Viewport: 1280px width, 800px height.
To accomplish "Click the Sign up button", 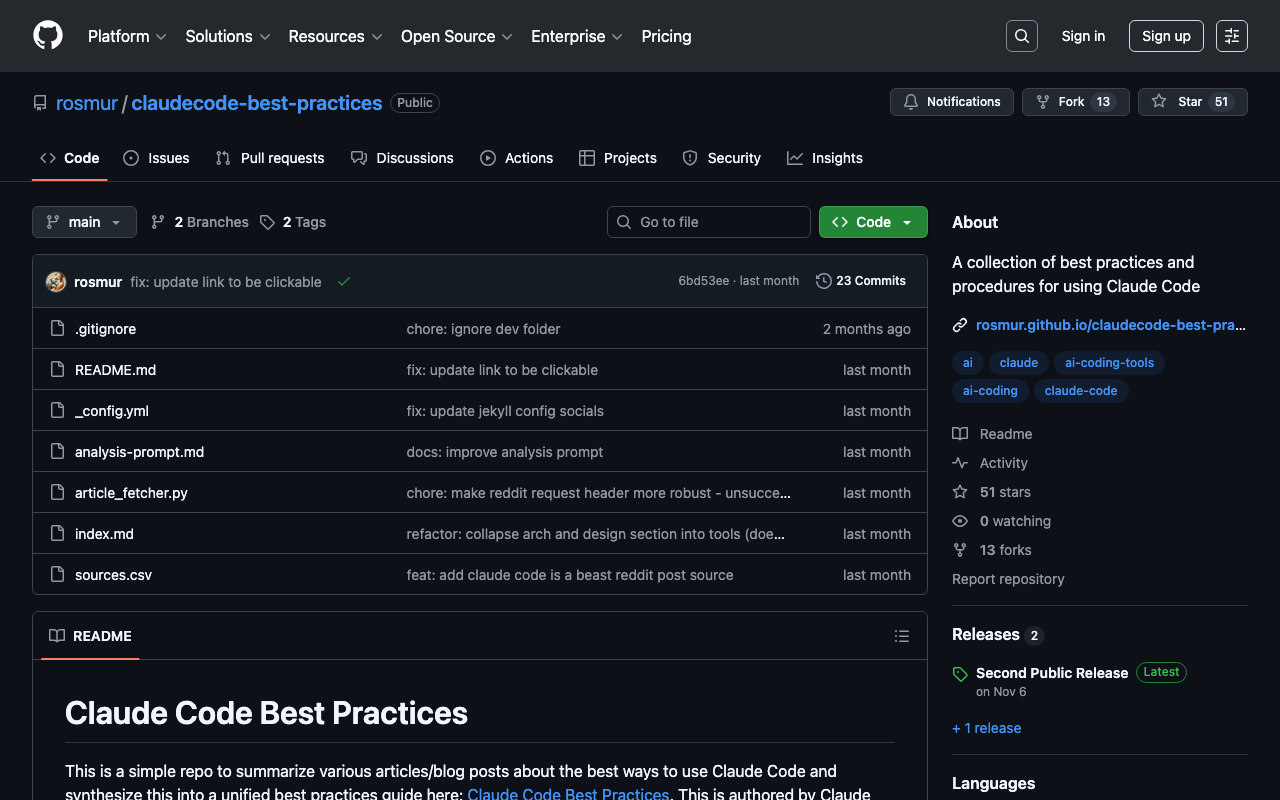I will 1166,36.
